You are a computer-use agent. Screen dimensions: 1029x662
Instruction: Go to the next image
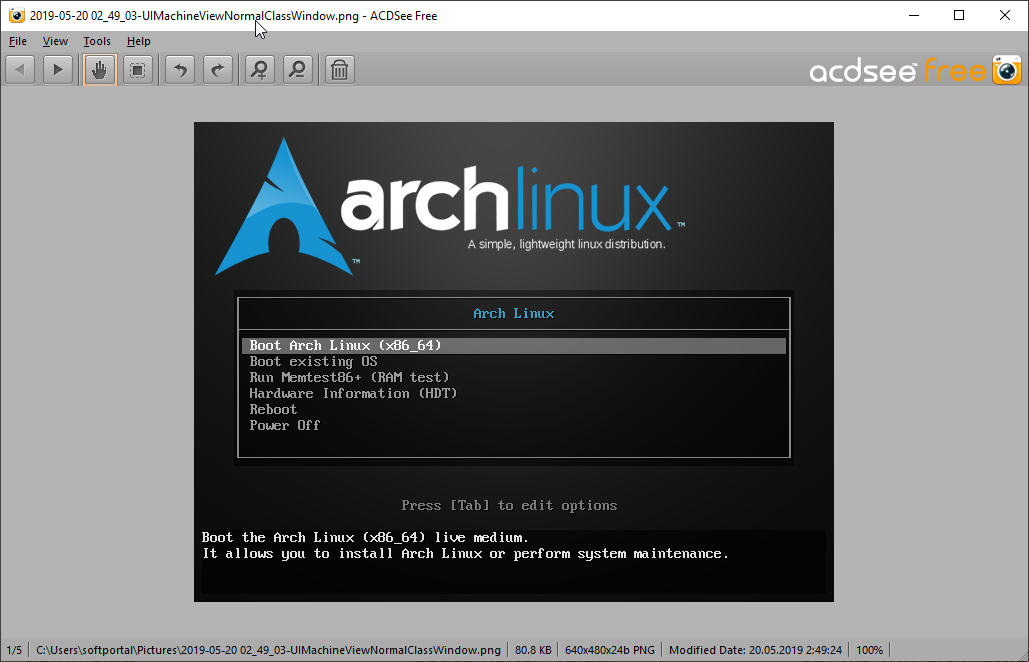[x=58, y=70]
